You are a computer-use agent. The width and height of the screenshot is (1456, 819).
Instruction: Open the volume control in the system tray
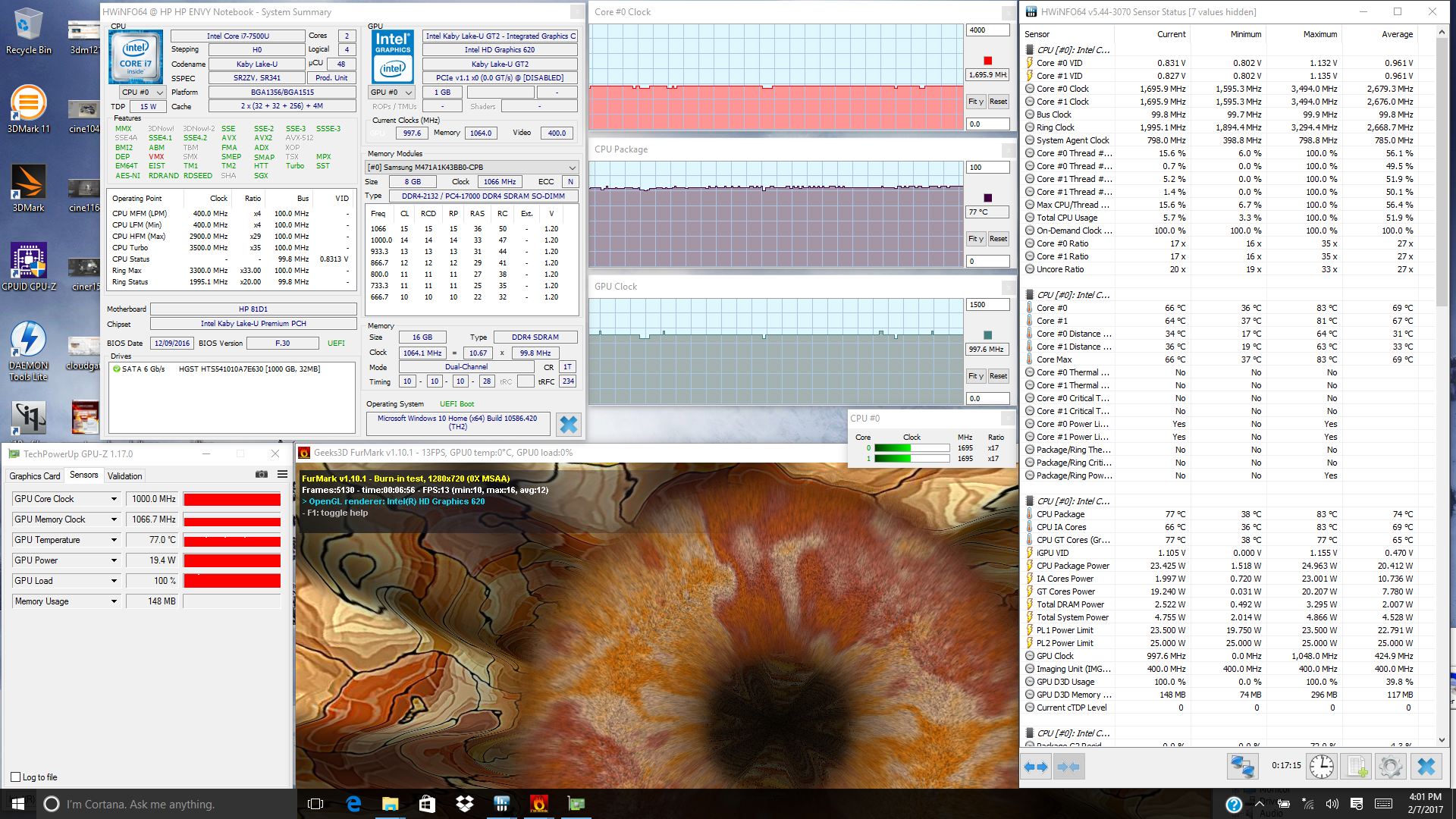[x=1332, y=804]
